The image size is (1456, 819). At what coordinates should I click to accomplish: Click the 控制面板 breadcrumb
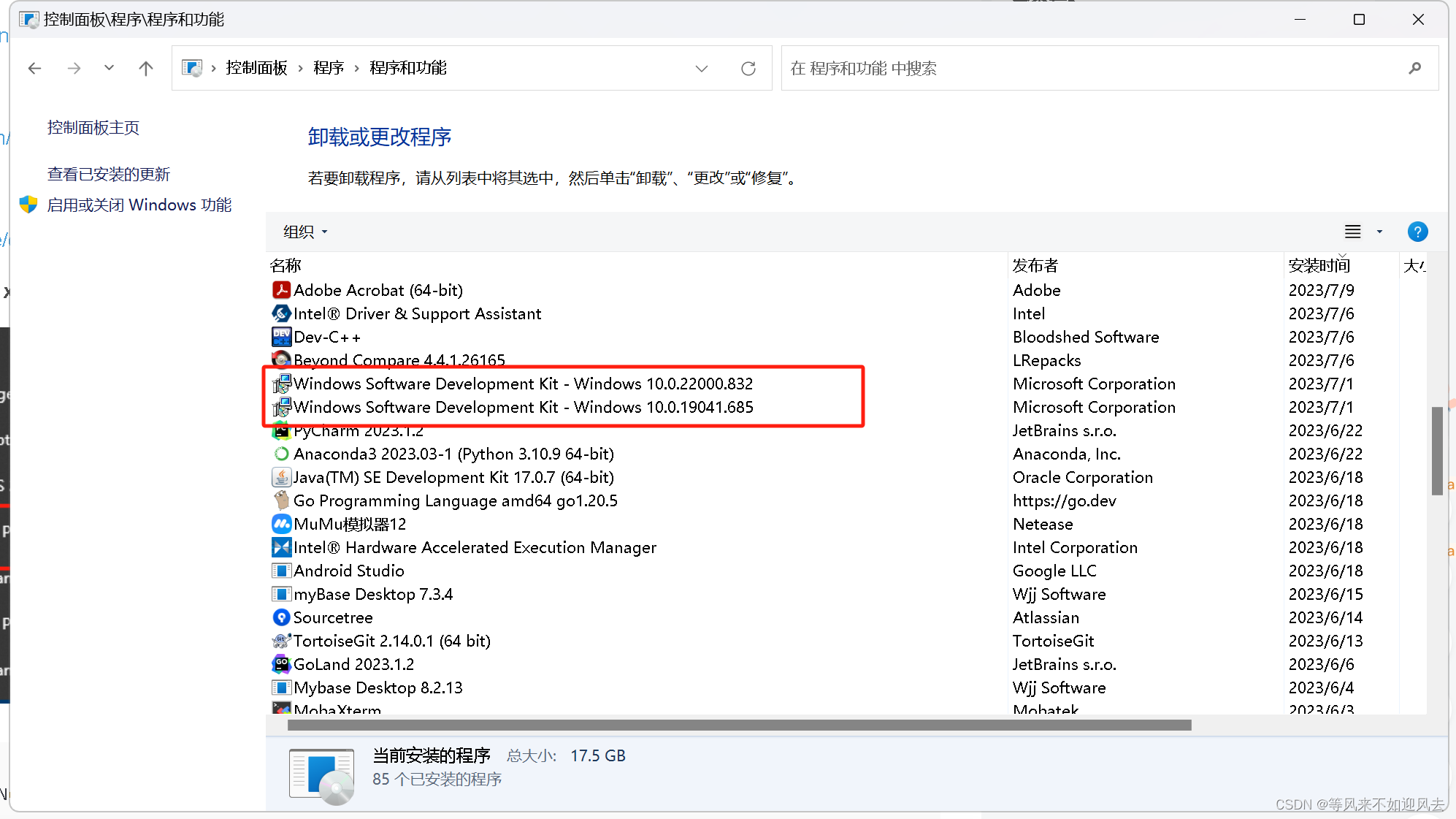(x=256, y=68)
